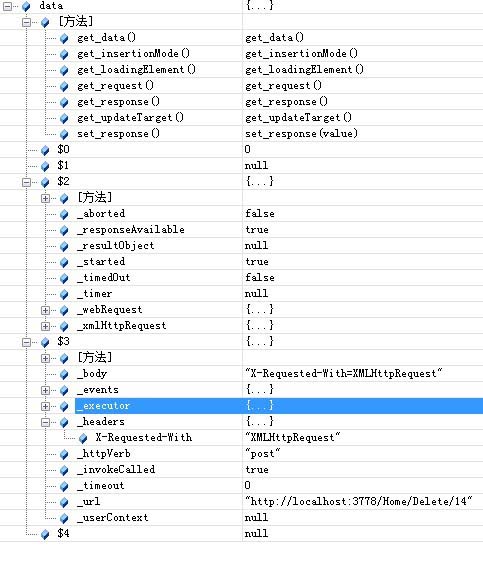
Task: Click the cube icon beside $4
Action: (x=45, y=534)
